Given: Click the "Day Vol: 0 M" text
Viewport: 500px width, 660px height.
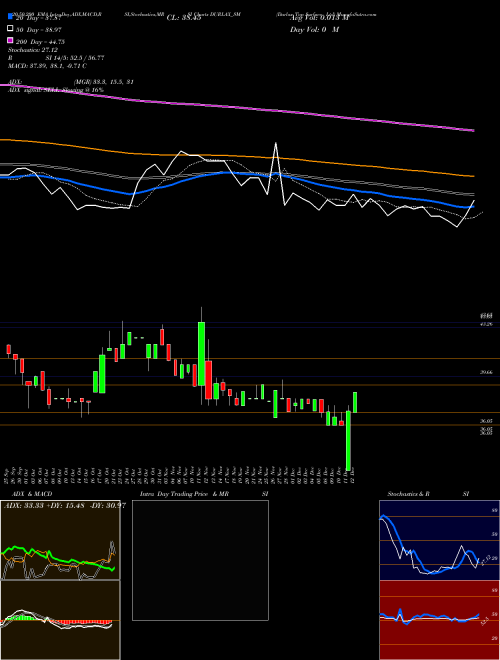Looking at the screenshot, I should tap(314, 29).
